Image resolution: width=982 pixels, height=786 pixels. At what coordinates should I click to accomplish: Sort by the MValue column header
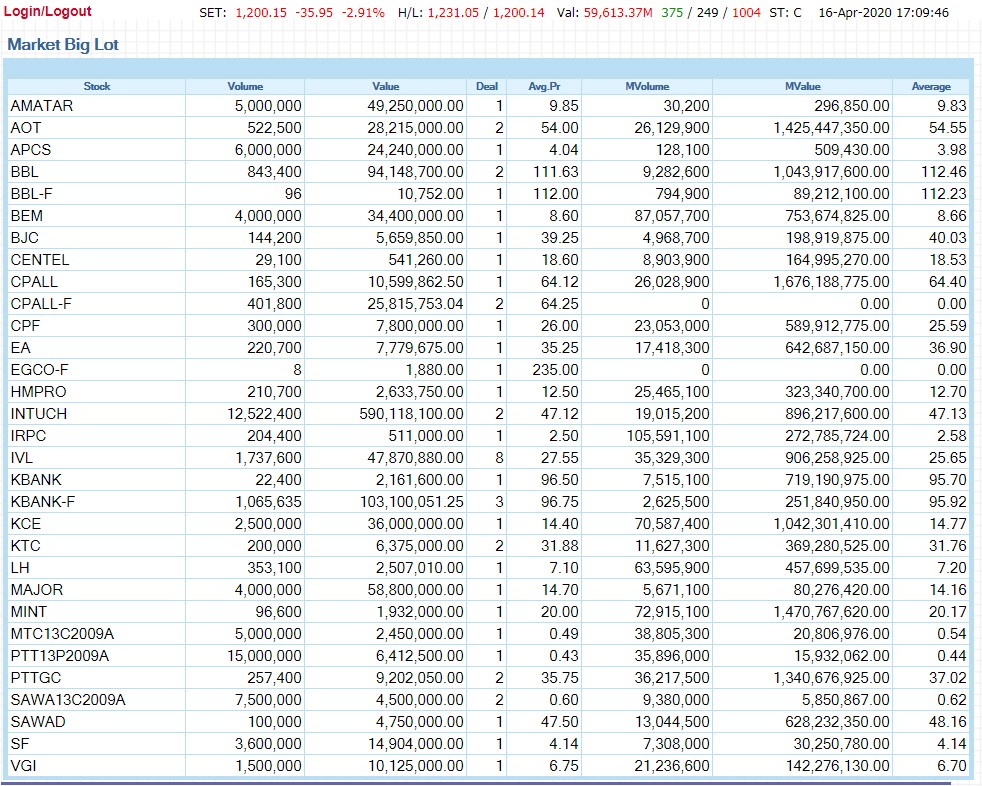[x=802, y=86]
